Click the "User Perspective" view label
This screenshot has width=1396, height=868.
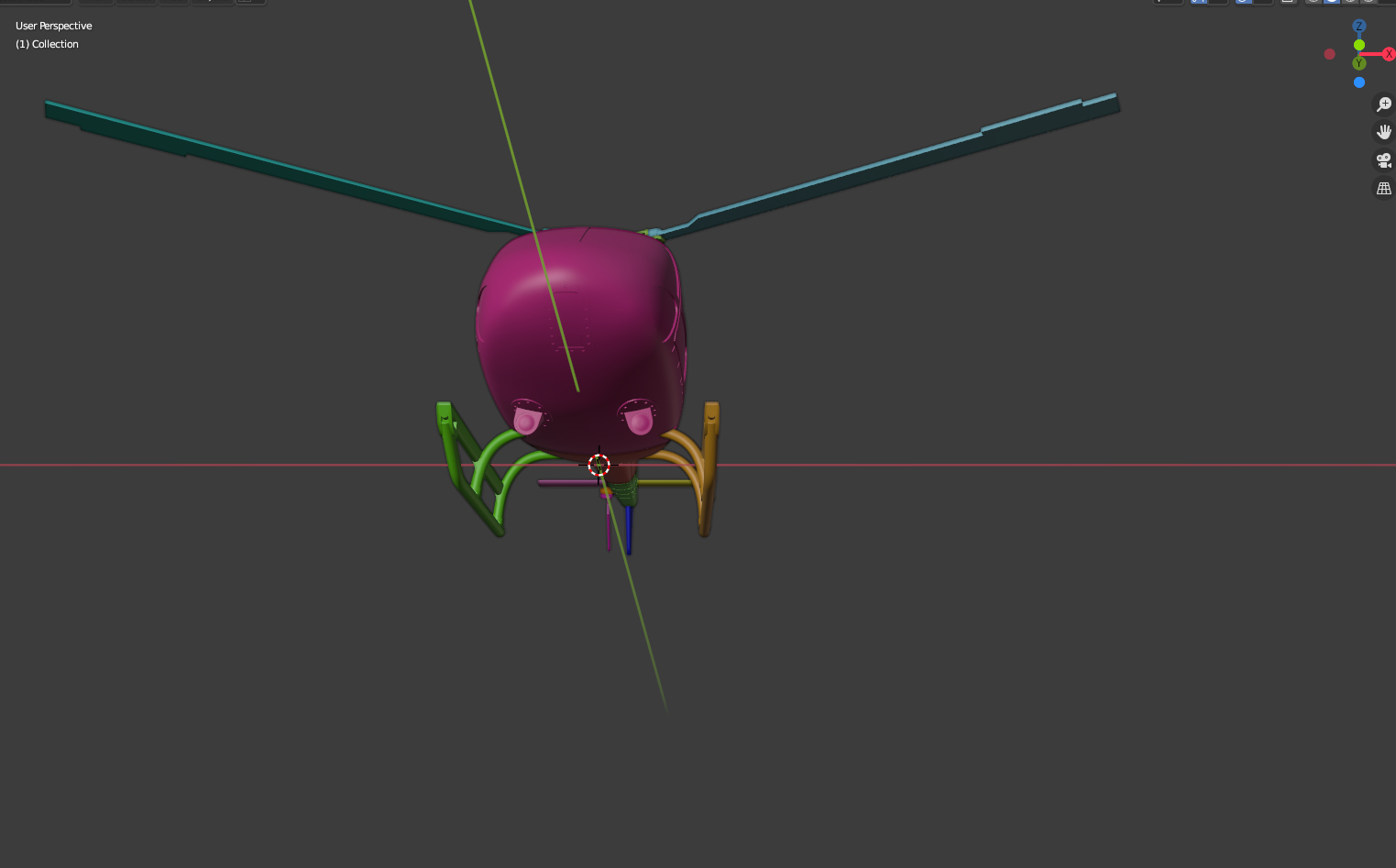pos(54,26)
